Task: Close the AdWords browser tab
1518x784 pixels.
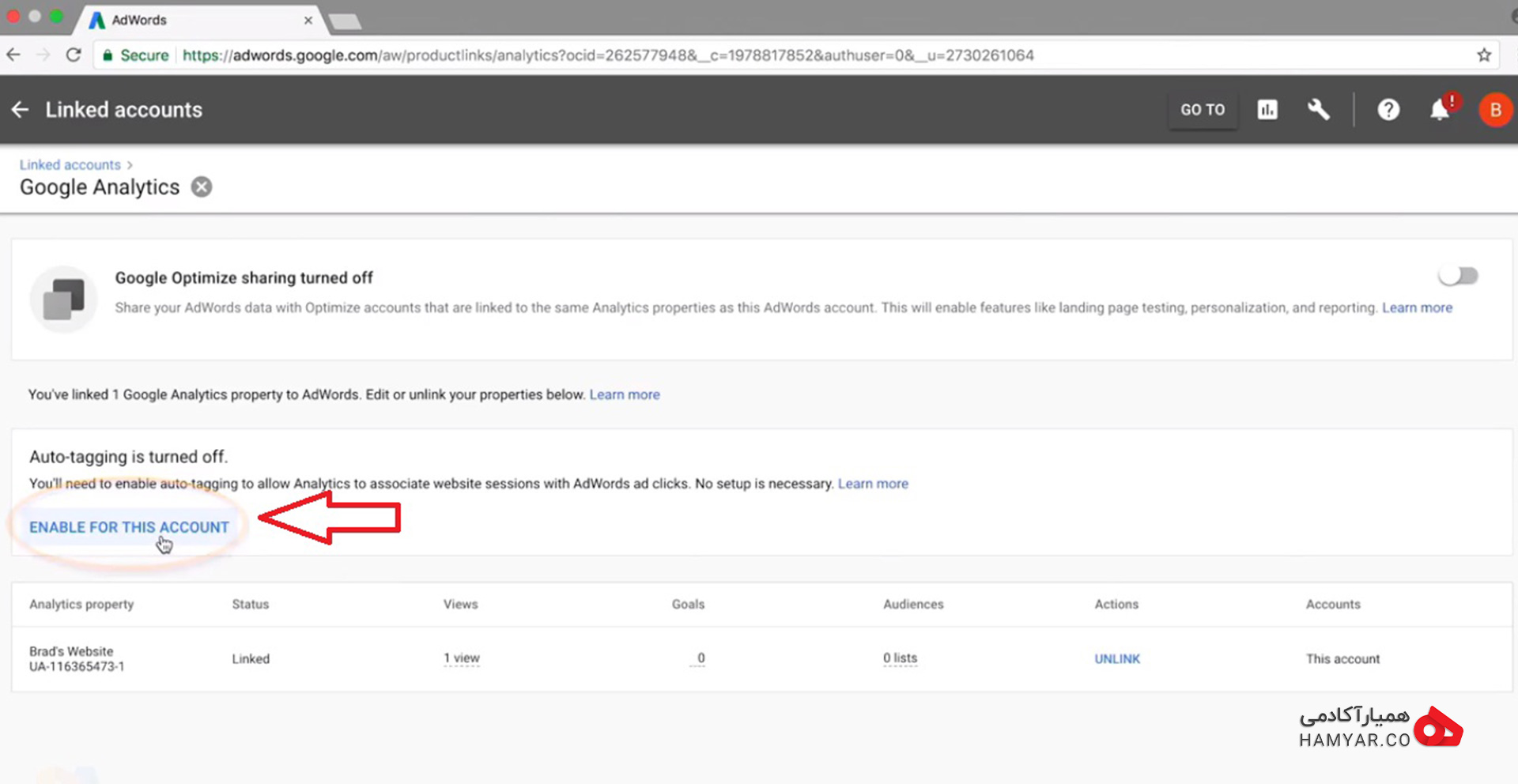Action: [x=308, y=21]
